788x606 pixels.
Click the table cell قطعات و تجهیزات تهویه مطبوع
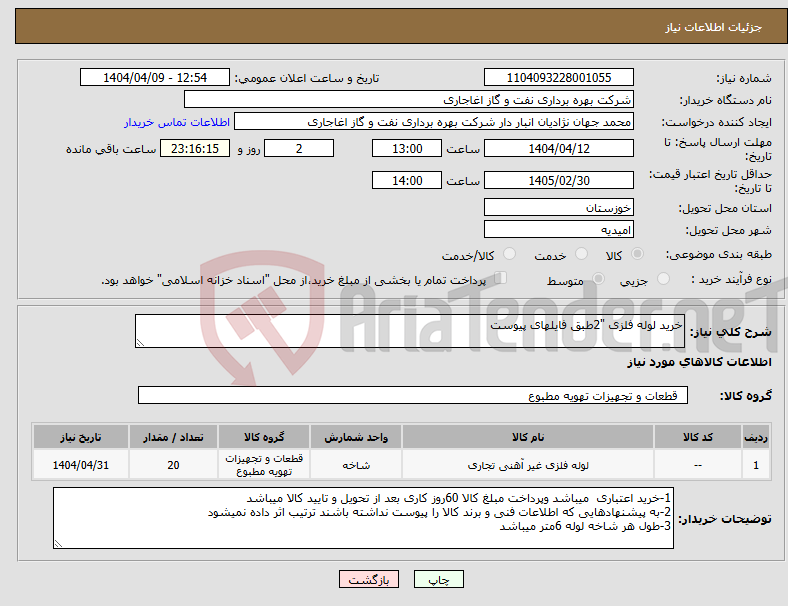(x=264, y=465)
